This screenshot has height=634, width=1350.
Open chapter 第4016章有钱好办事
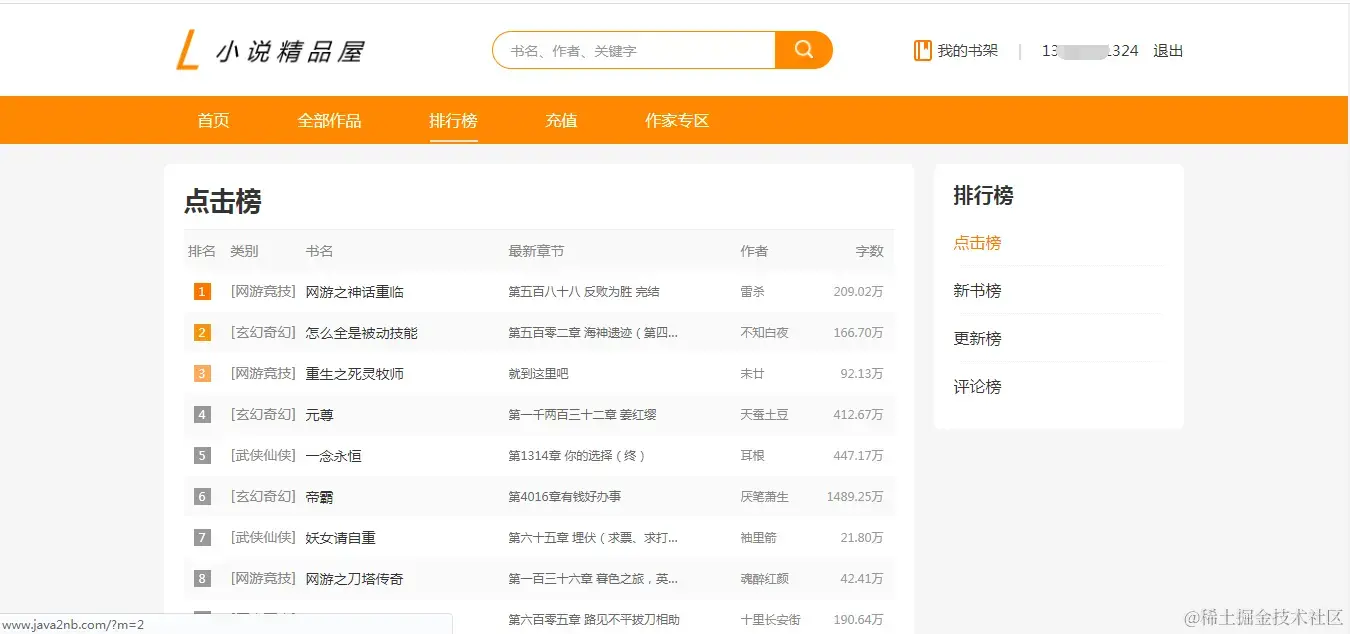(565, 497)
